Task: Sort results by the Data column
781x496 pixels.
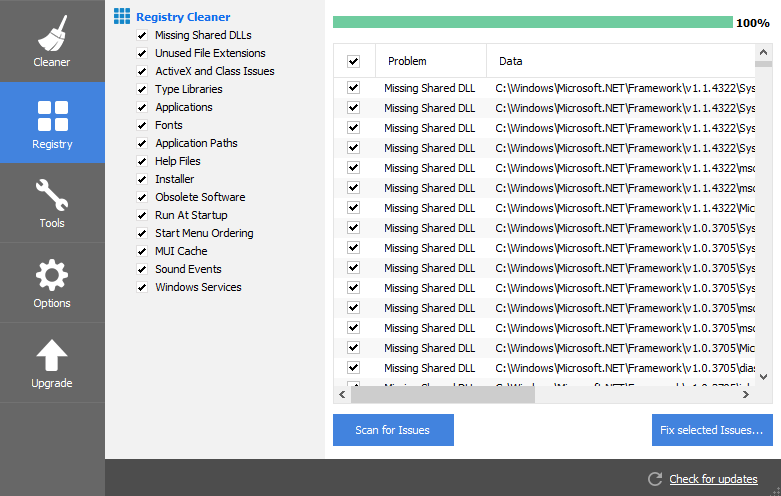Action: [620, 61]
